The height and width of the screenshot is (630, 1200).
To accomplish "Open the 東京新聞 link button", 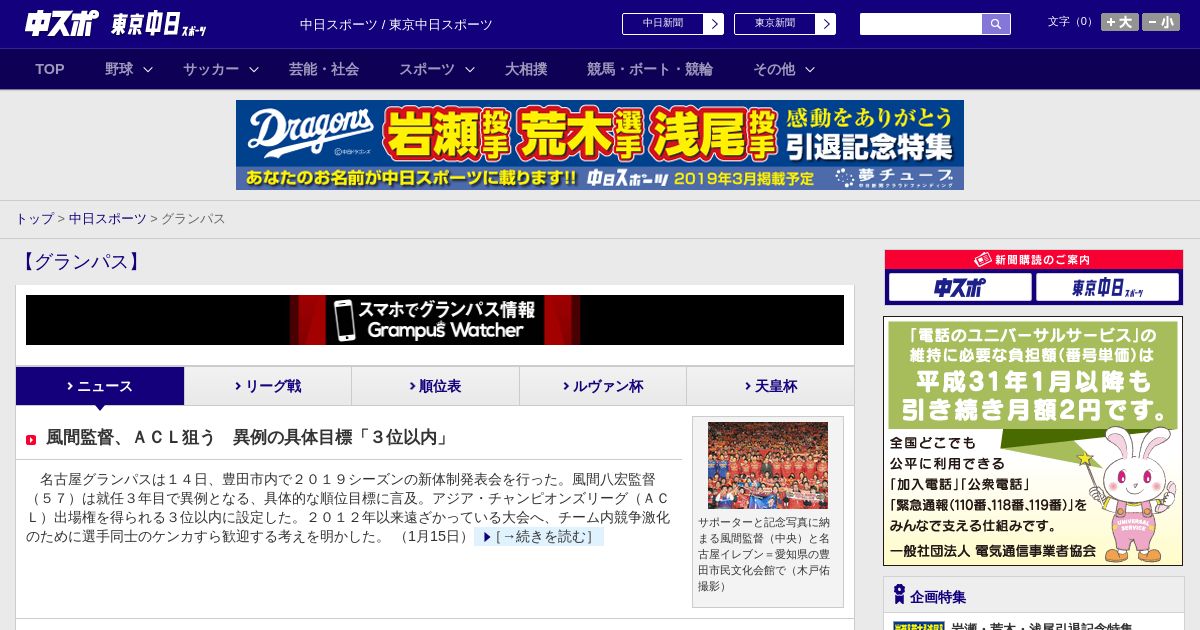I will click(775, 24).
